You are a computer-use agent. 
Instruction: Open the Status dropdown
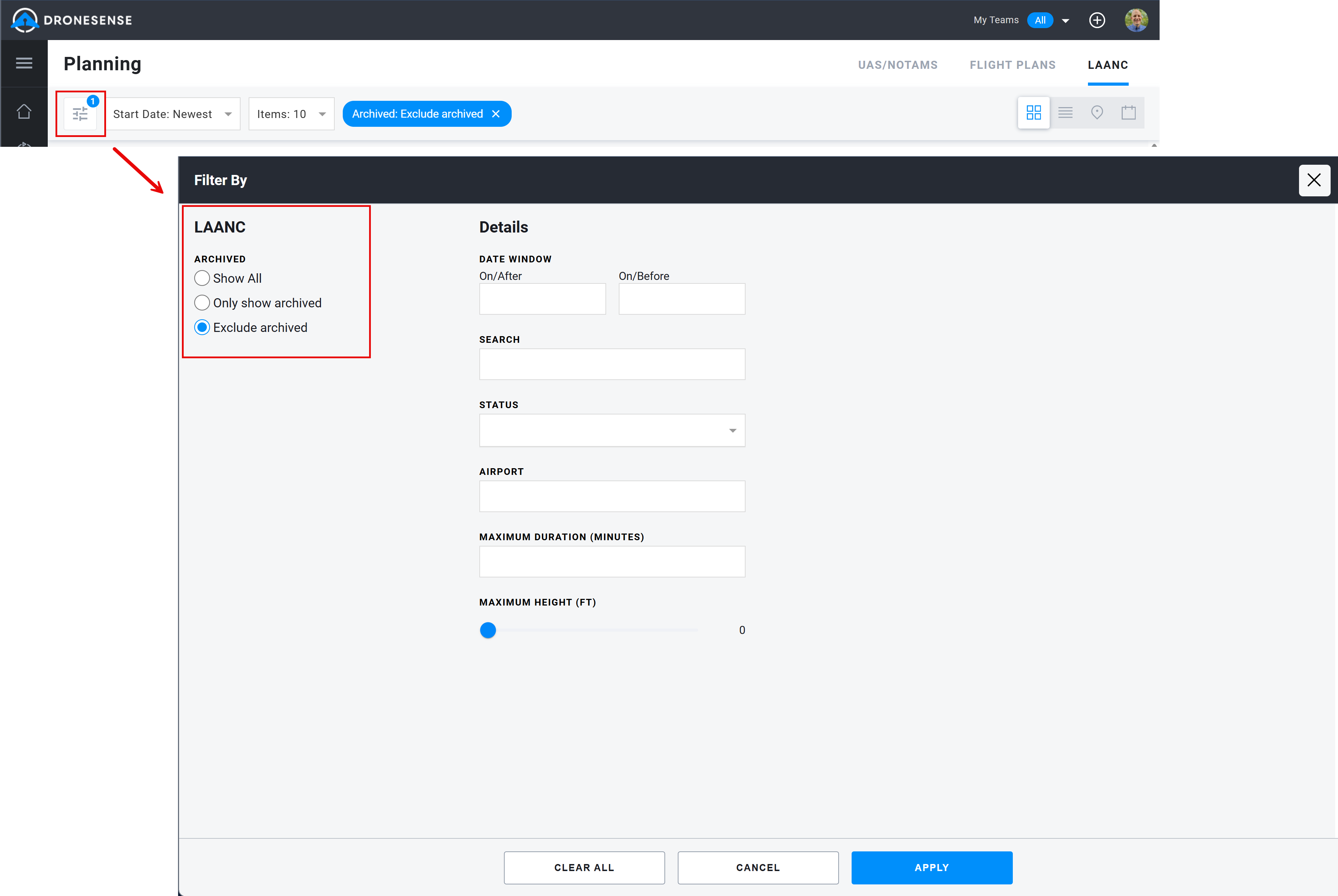point(612,430)
